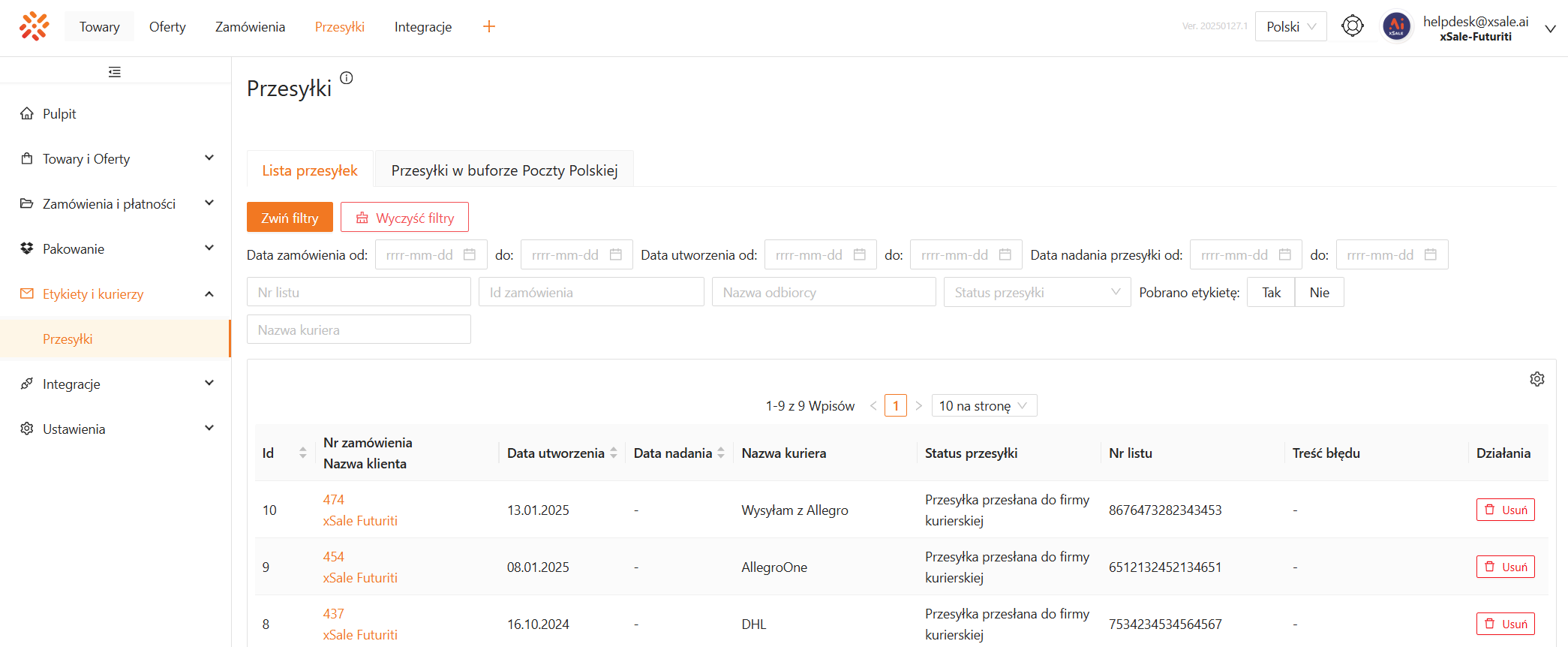The height and width of the screenshot is (647, 1568).
Task: Select Nie for Pobrano etykietę
Action: point(1319,293)
